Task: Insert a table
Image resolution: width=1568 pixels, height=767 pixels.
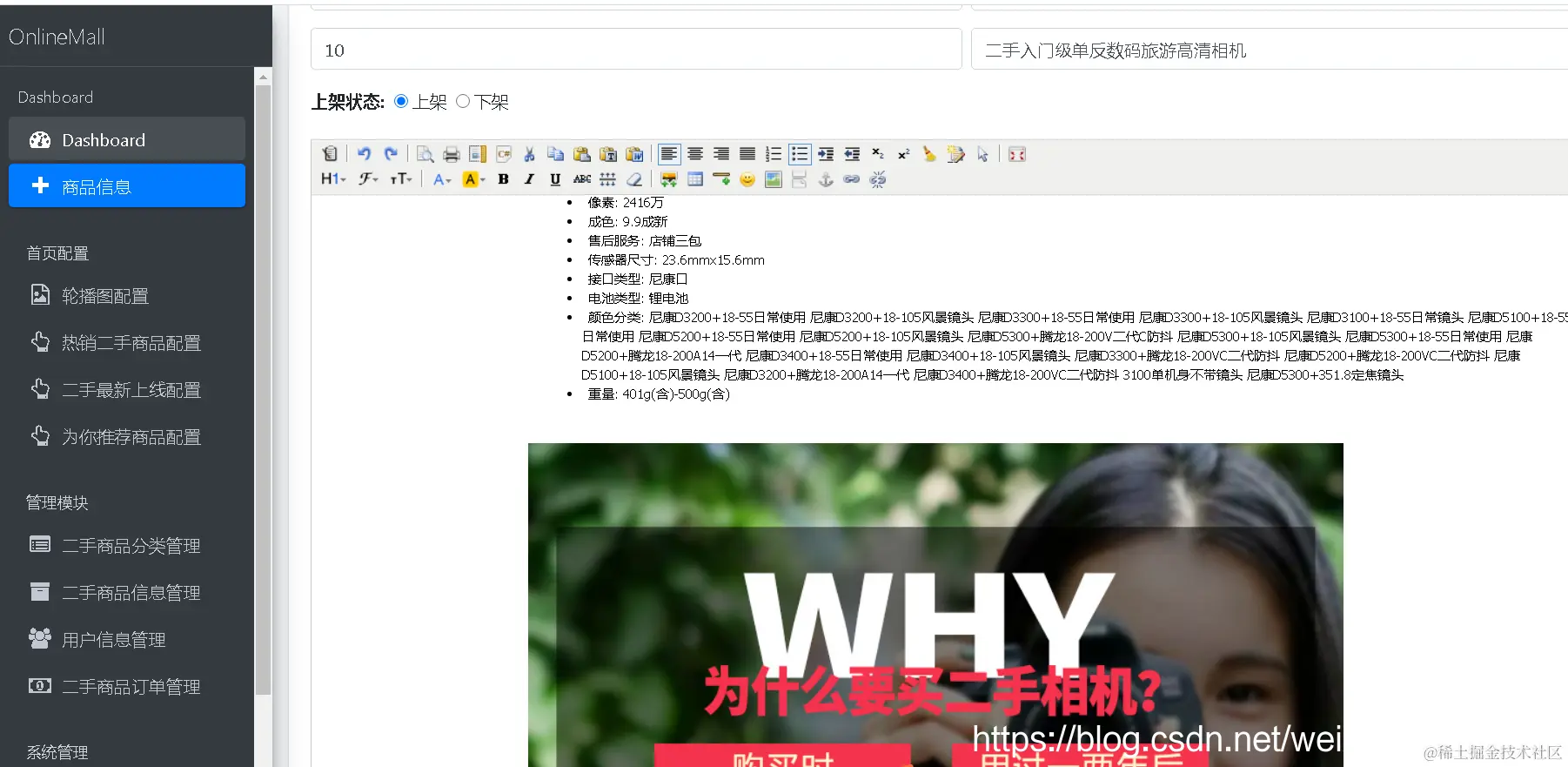Action: pyautogui.click(x=695, y=179)
